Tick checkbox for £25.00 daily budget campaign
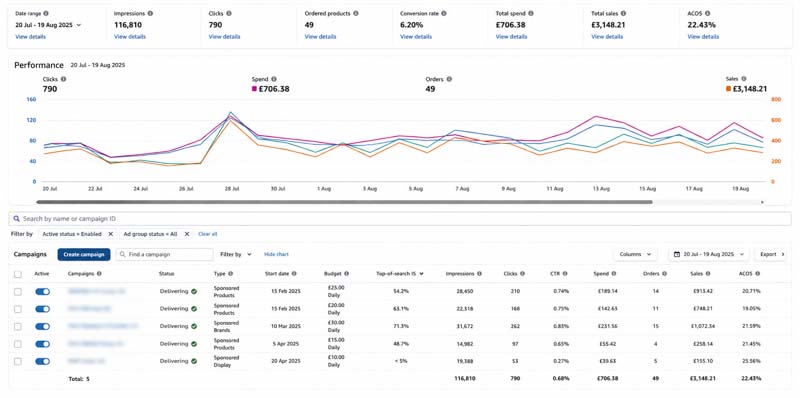 [x=18, y=291]
